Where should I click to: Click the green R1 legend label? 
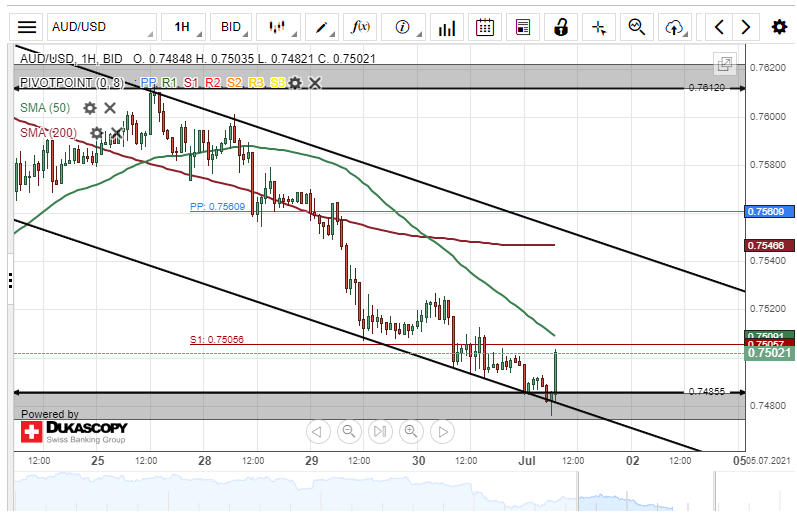pos(169,83)
